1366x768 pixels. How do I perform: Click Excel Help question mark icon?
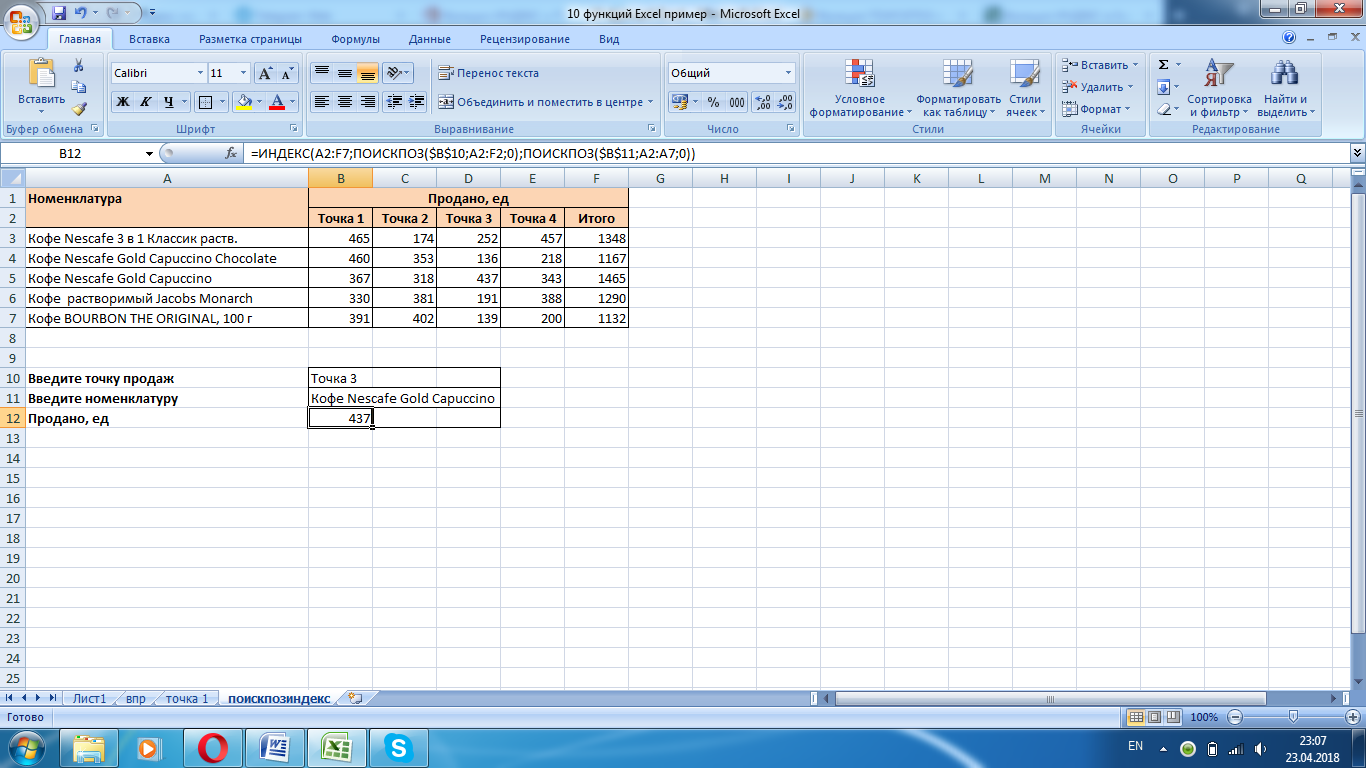[x=1289, y=38]
